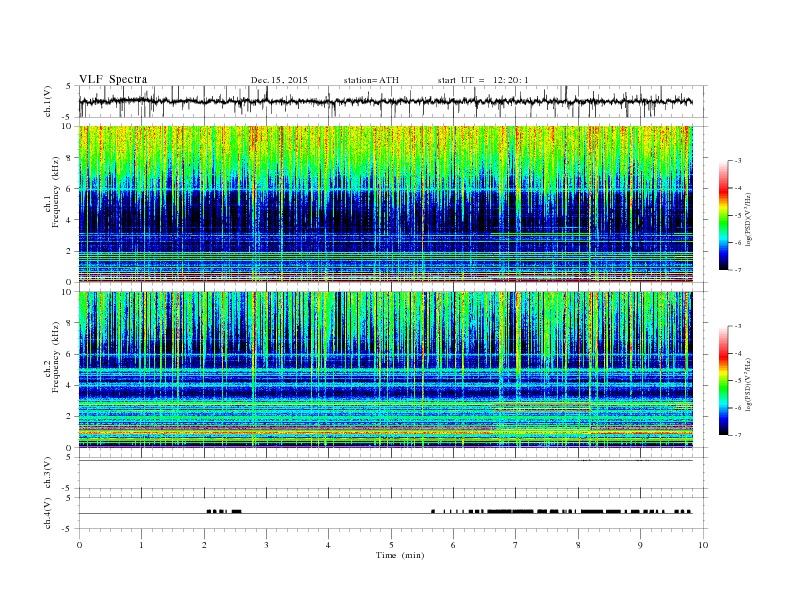
Task: Click the "VLF Spectra" plot title
Action: (113, 79)
